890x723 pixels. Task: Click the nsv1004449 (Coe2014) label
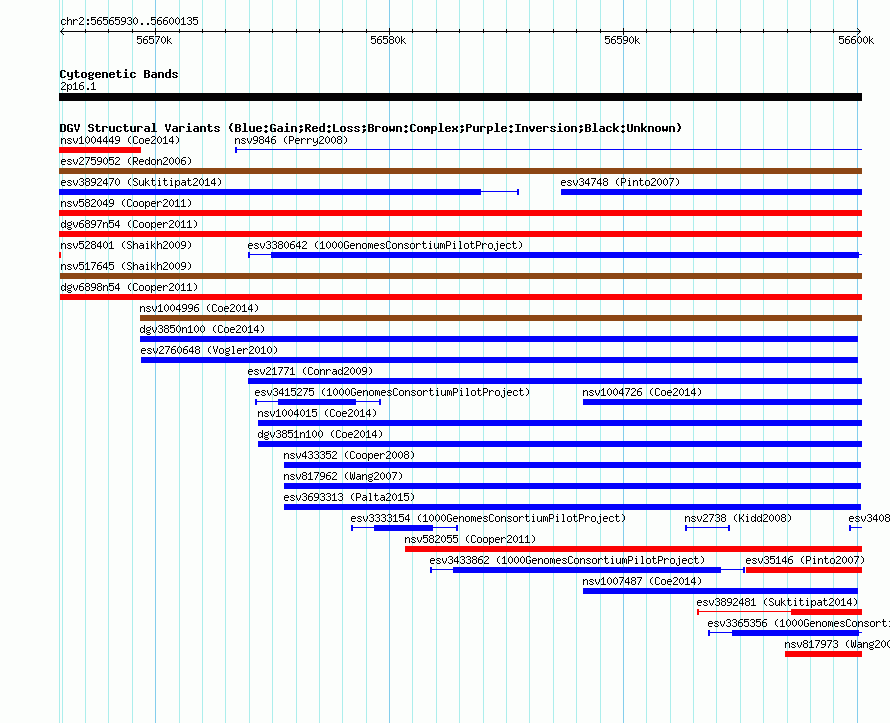click(120, 140)
